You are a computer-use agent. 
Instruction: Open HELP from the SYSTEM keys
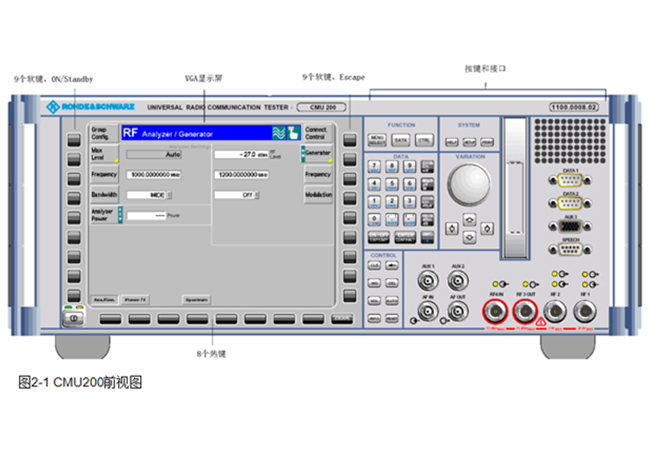click(x=452, y=142)
